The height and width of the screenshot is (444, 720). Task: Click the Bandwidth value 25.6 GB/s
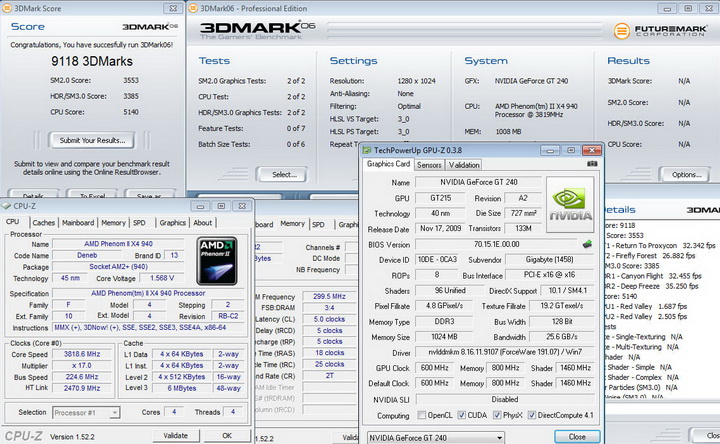(562, 337)
